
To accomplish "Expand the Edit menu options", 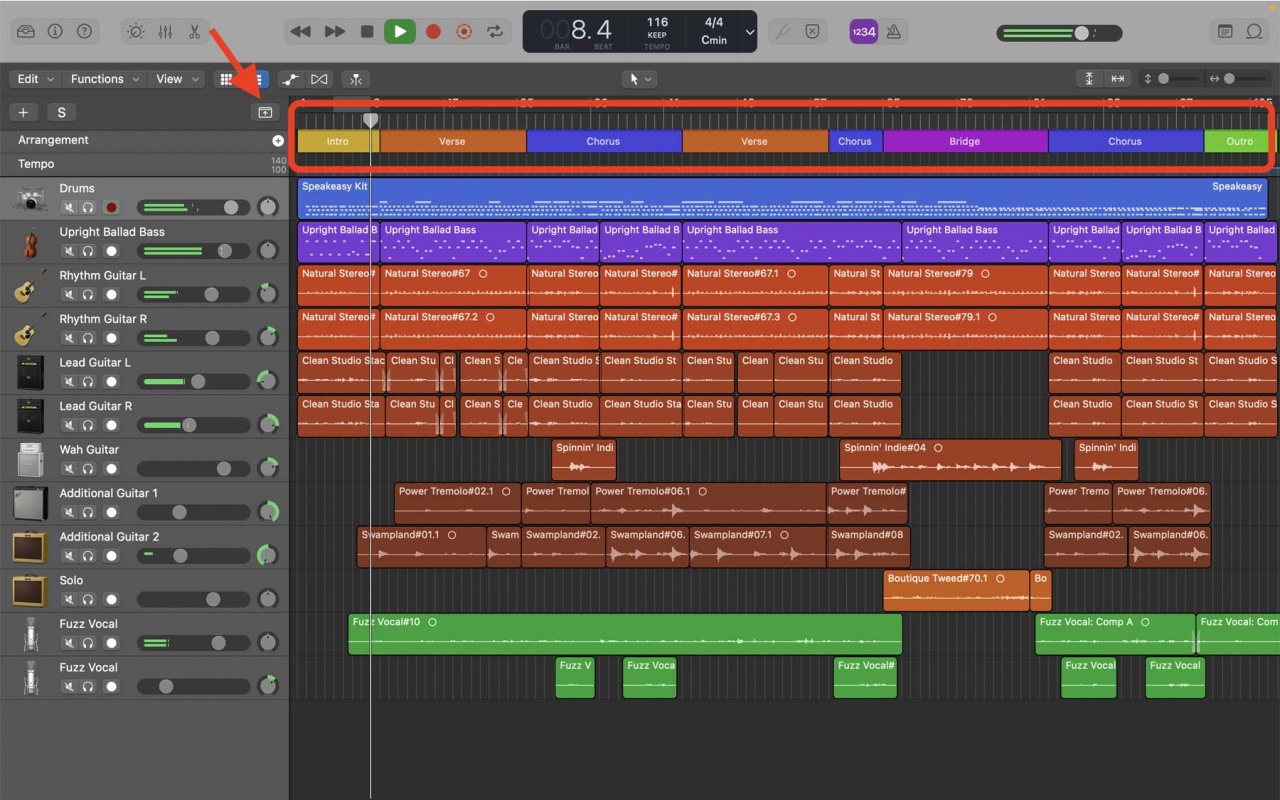I will tap(33, 79).
